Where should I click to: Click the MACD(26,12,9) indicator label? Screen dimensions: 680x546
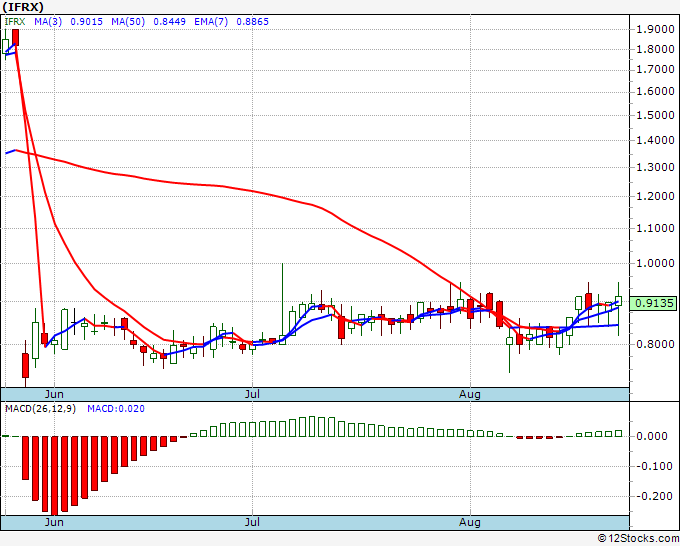point(40,409)
